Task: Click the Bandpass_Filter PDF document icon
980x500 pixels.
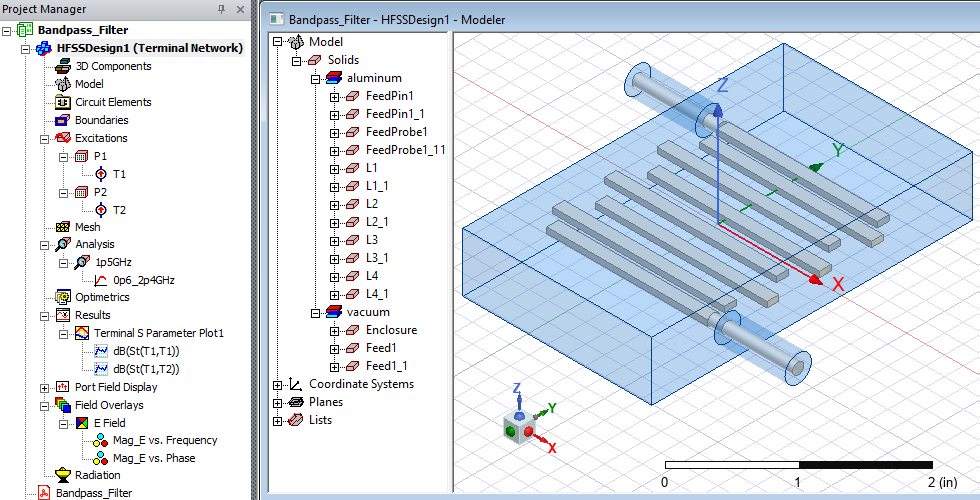Action: (x=44, y=492)
